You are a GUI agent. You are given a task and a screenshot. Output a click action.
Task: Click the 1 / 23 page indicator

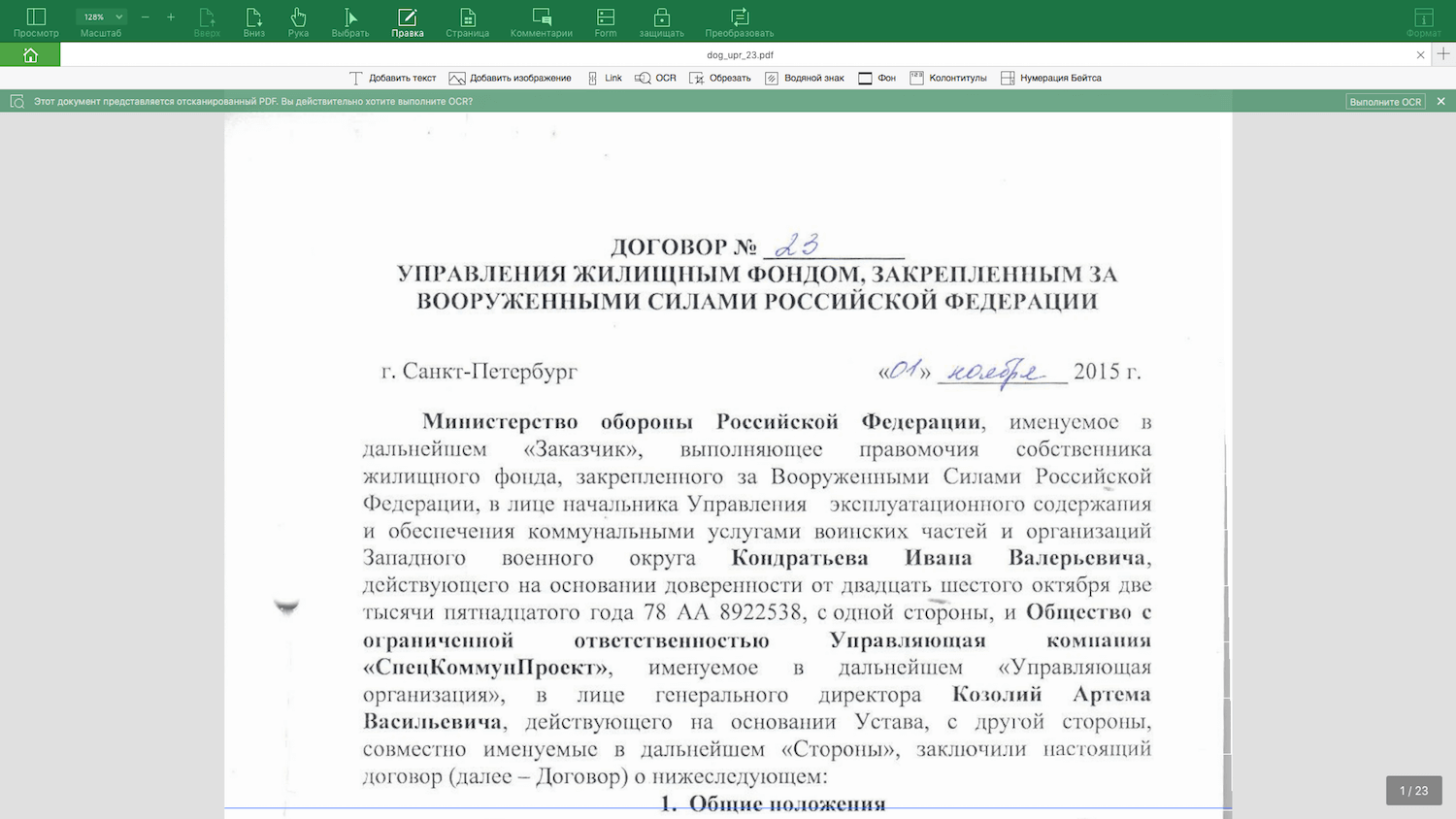(x=1413, y=791)
